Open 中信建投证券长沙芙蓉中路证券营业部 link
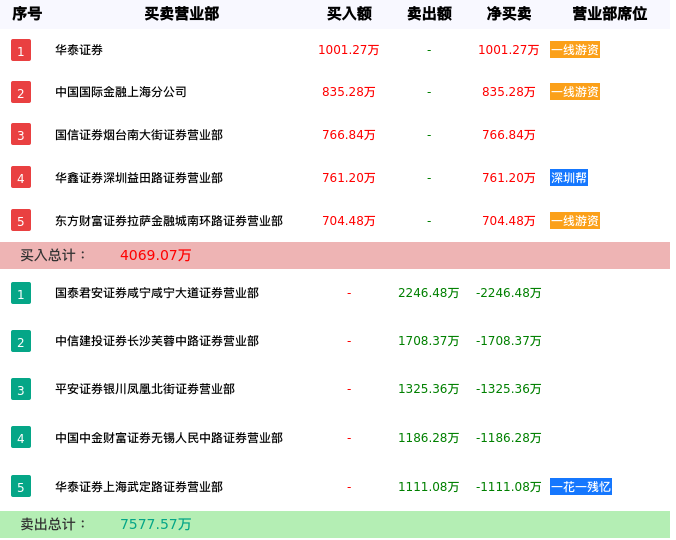This screenshot has width=676, height=540. [x=157, y=341]
